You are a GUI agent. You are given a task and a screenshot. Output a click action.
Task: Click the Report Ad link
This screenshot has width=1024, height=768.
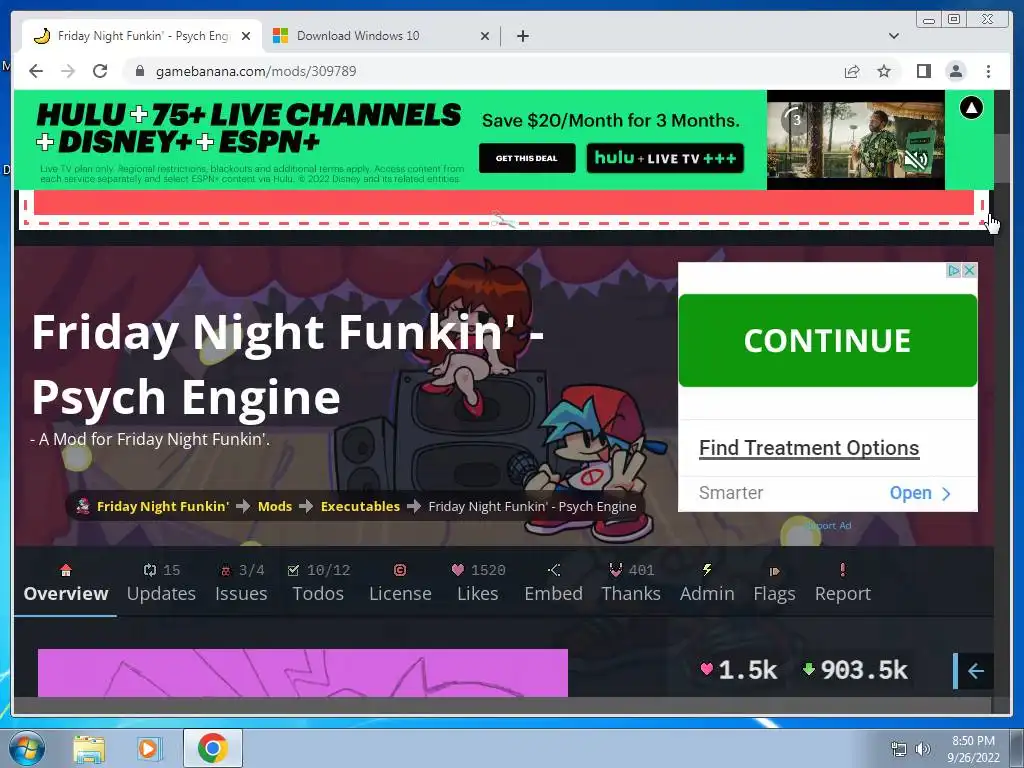pyautogui.click(x=829, y=526)
